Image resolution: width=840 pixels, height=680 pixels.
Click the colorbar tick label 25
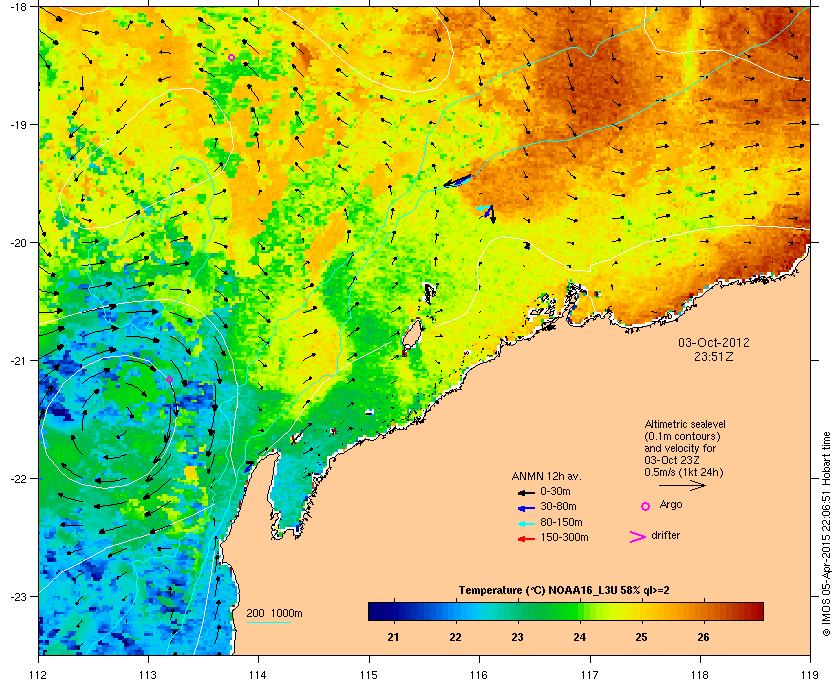click(x=641, y=637)
